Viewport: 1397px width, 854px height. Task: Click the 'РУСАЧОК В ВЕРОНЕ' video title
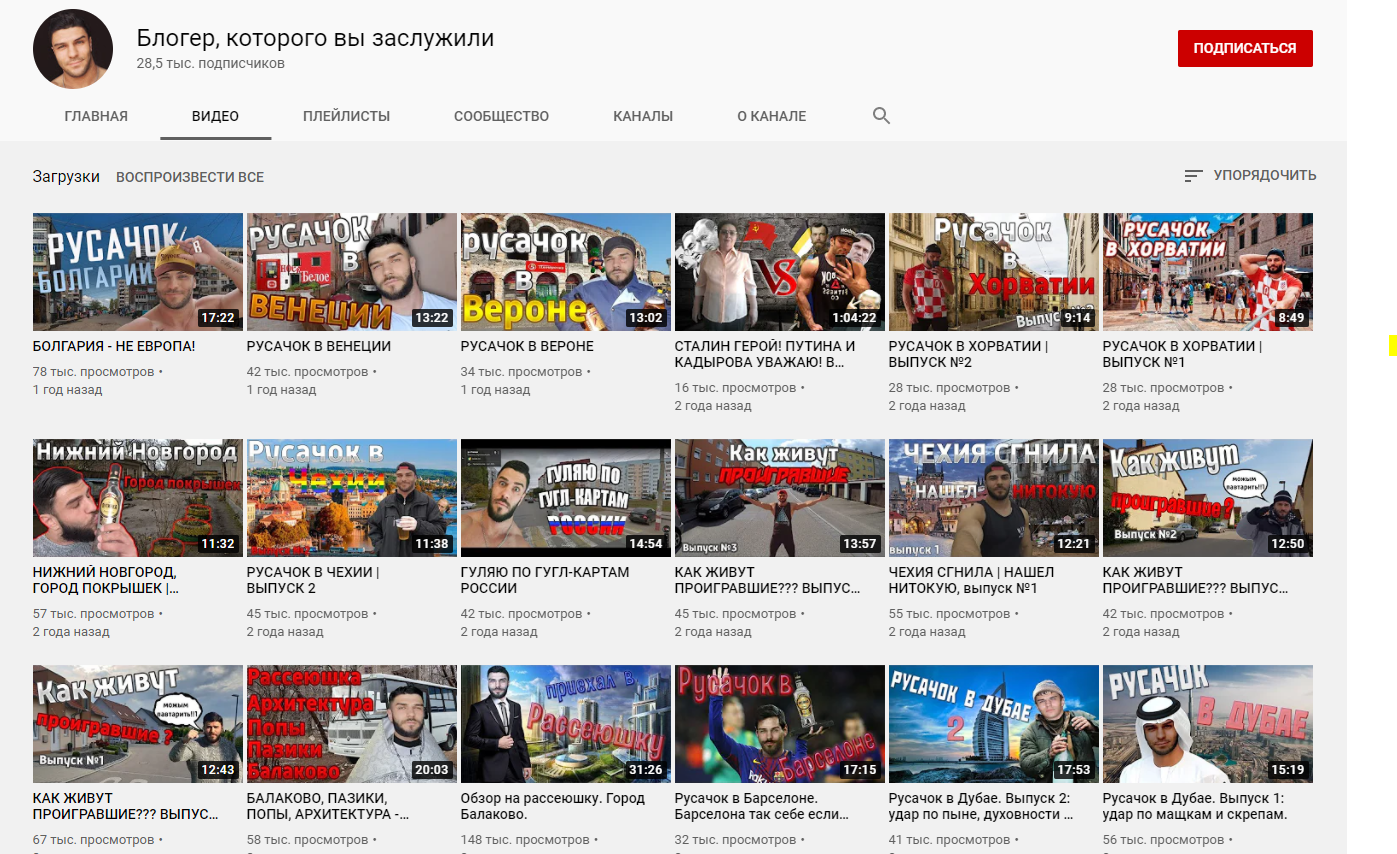pos(527,347)
